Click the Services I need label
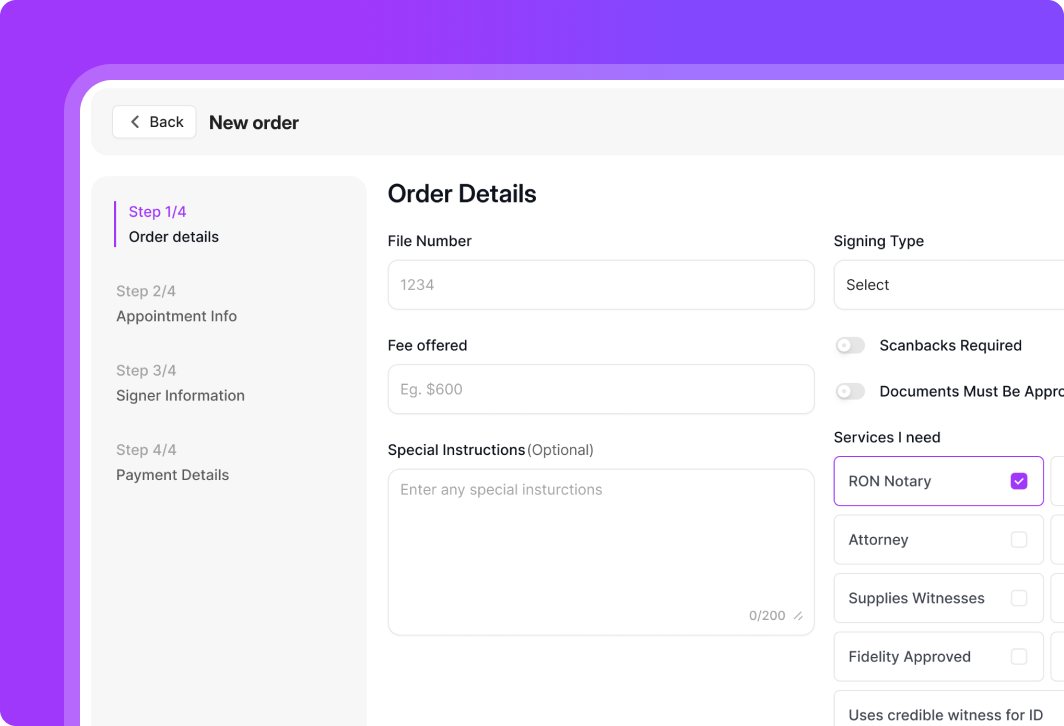 coord(887,438)
